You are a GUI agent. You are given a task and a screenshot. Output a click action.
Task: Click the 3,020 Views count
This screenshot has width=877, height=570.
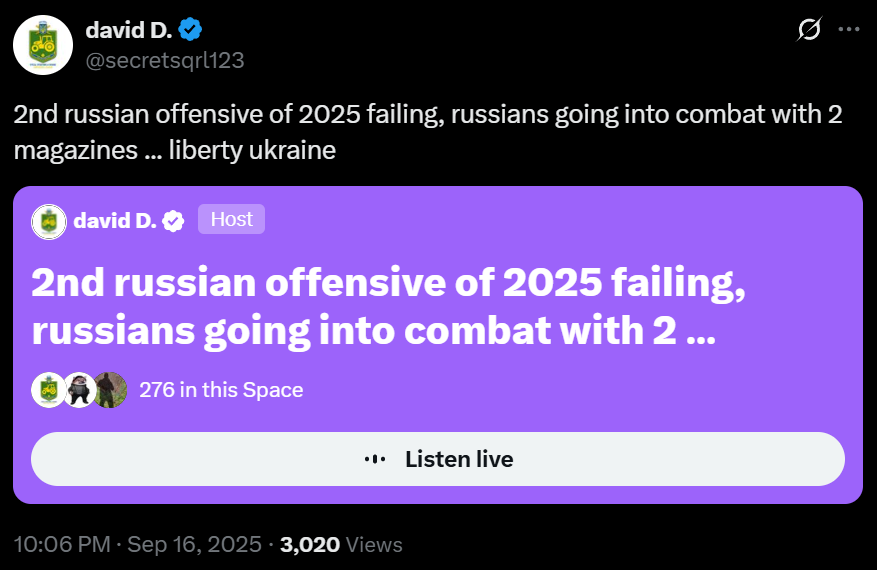point(341,544)
